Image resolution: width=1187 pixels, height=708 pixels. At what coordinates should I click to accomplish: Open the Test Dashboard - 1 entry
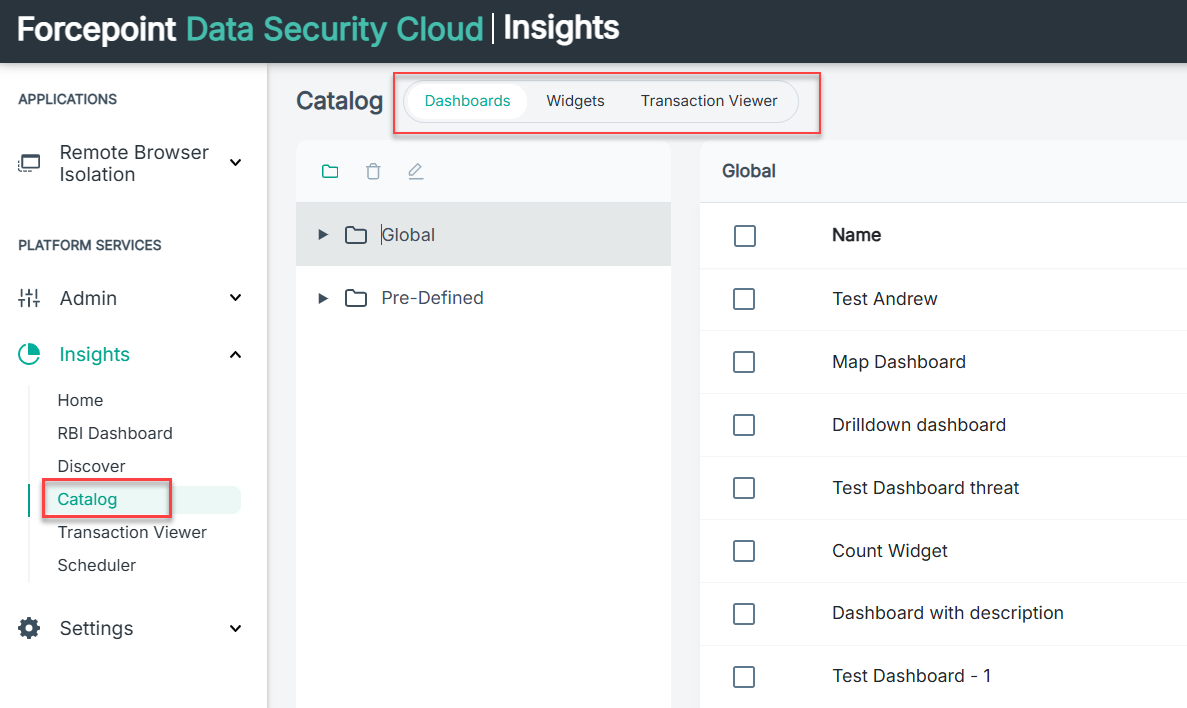pyautogui.click(x=911, y=675)
